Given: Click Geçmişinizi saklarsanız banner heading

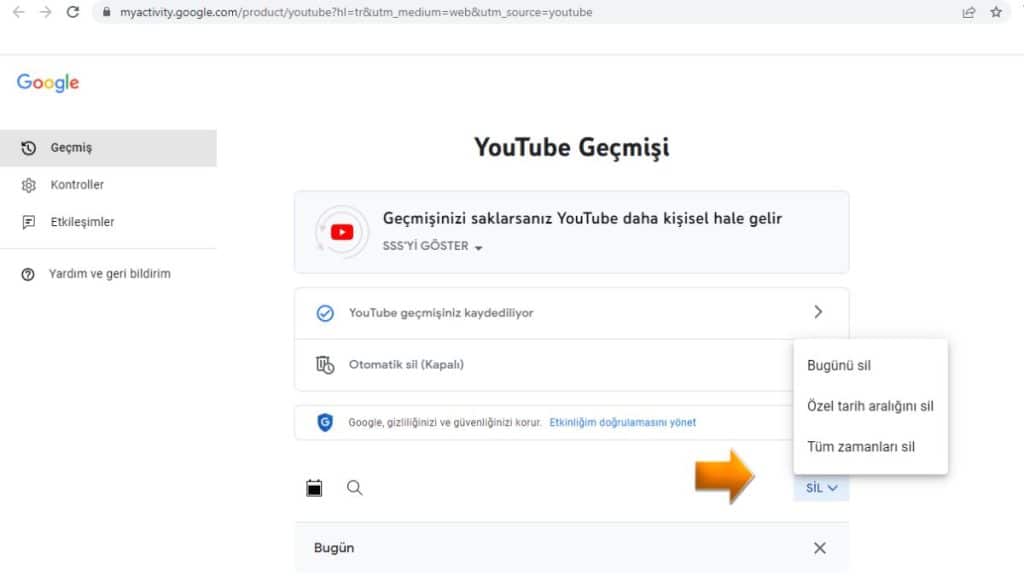Looking at the screenshot, I should pyautogui.click(x=582, y=219).
